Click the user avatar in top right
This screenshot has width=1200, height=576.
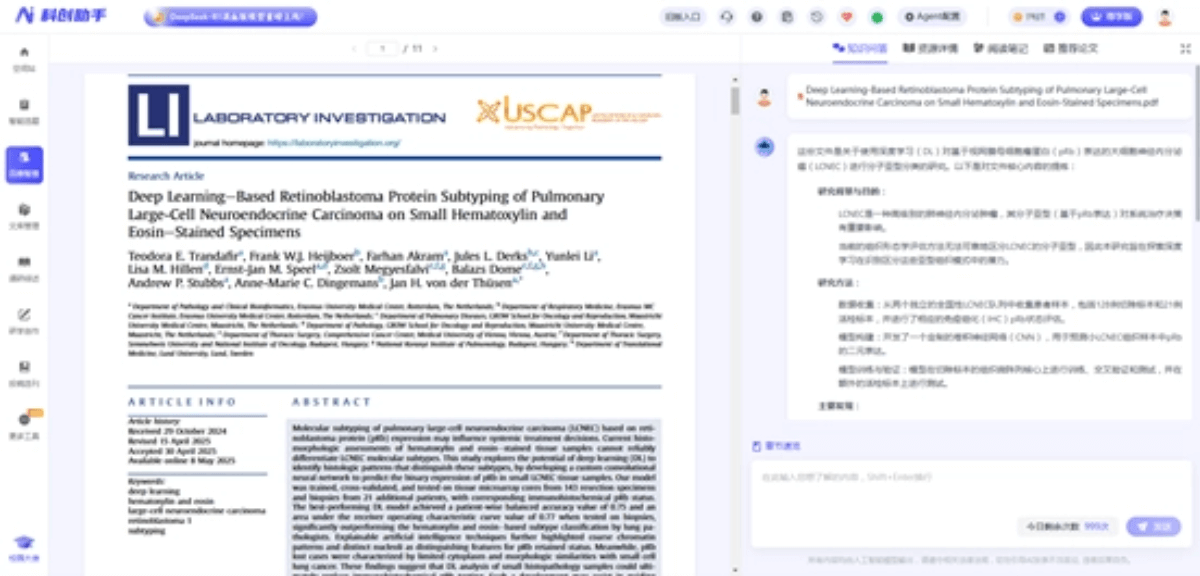click(1165, 17)
